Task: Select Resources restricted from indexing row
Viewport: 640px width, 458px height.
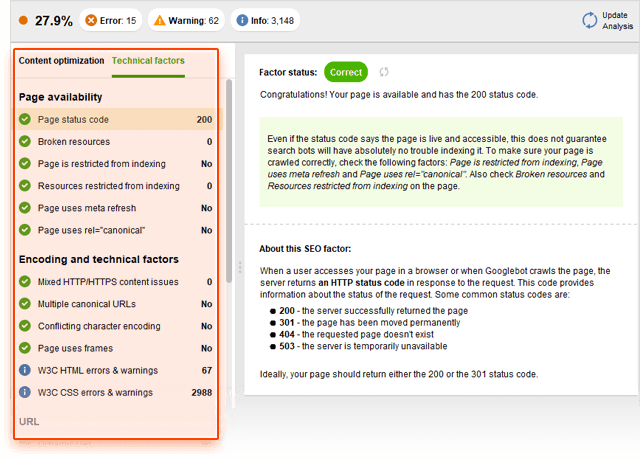Action: tap(108, 186)
